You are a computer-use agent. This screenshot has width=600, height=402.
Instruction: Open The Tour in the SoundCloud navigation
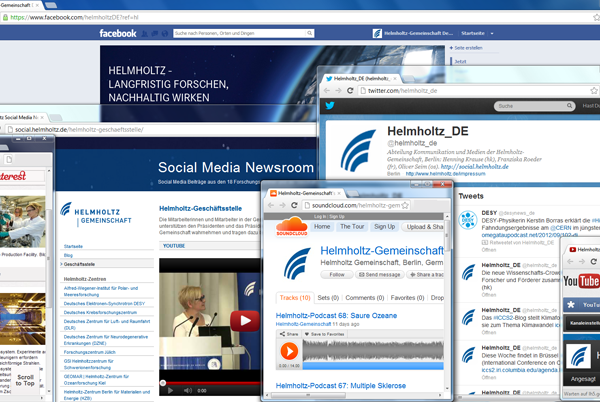click(353, 227)
